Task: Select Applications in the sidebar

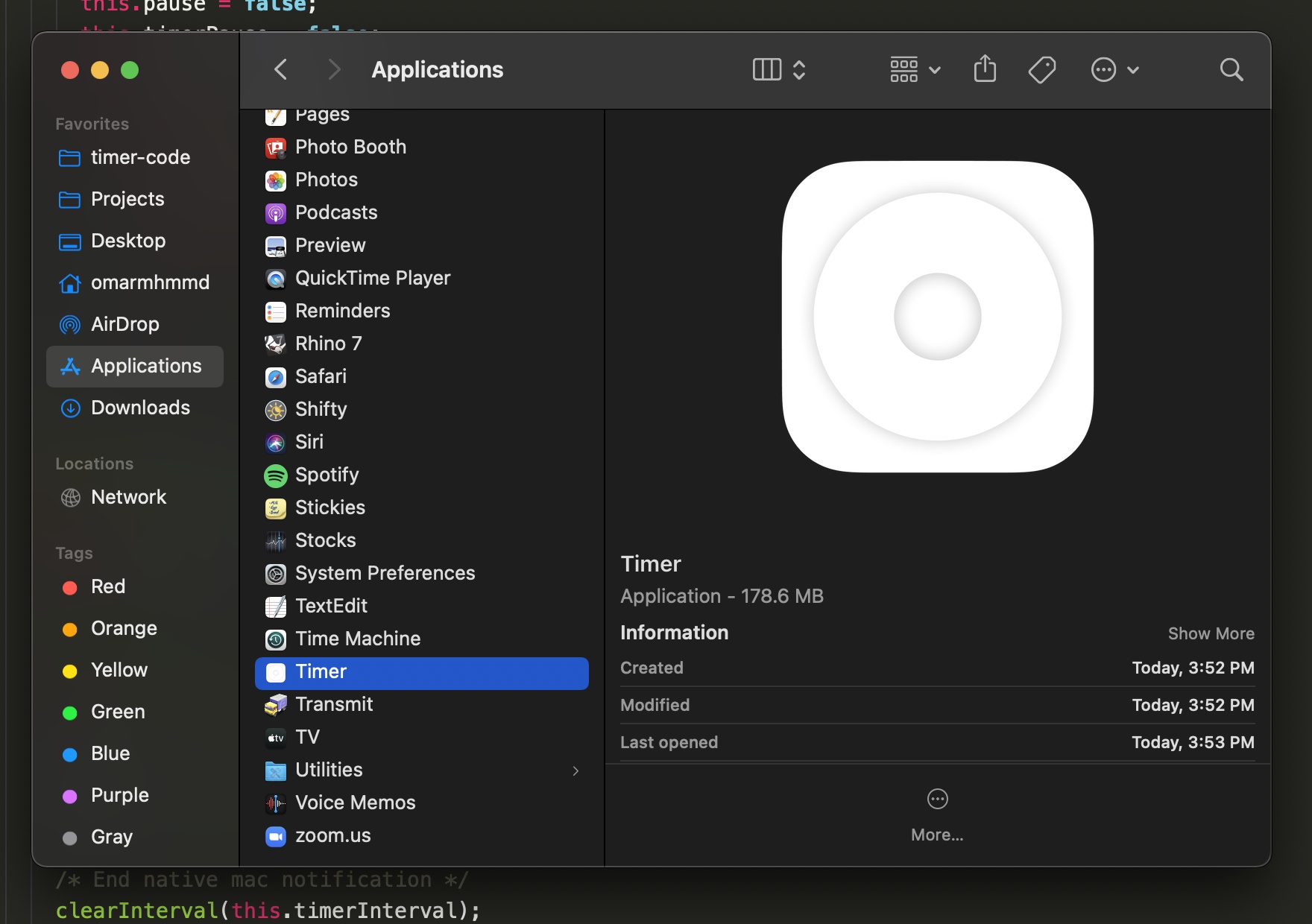Action: (x=135, y=366)
